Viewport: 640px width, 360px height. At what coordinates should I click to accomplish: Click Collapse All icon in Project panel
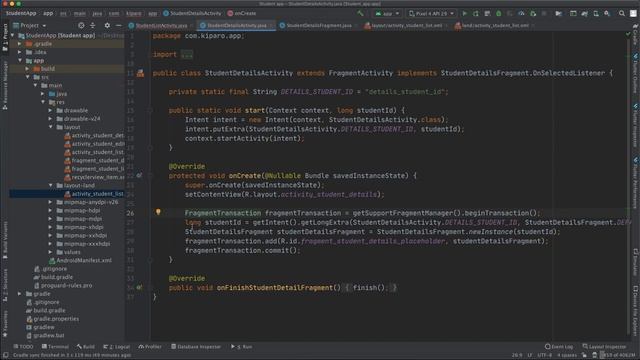93,25
